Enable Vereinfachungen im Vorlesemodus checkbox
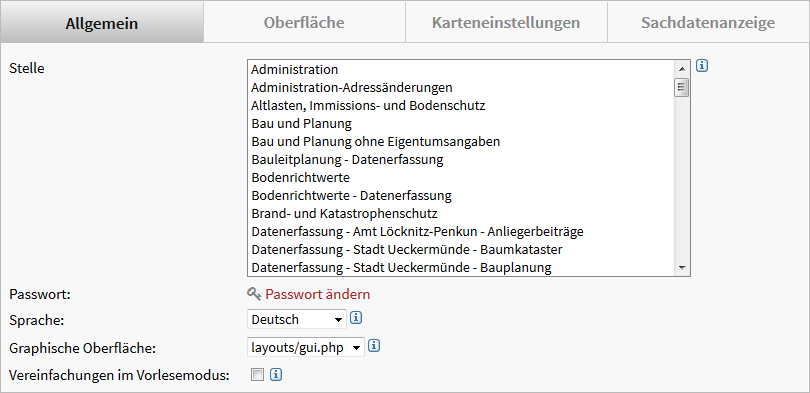Viewport: 810px width, 393px height. (257, 375)
